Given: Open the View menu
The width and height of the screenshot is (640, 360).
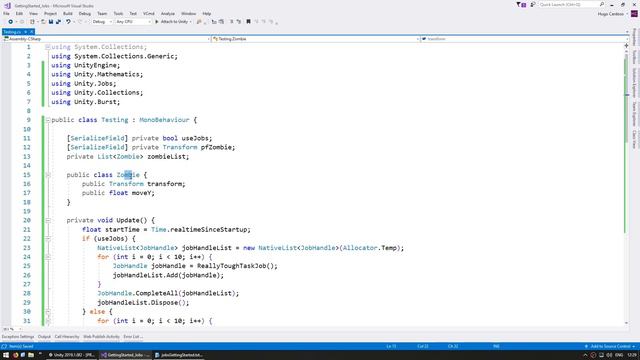Looking at the screenshot, I should pyautogui.click(x=33, y=13).
